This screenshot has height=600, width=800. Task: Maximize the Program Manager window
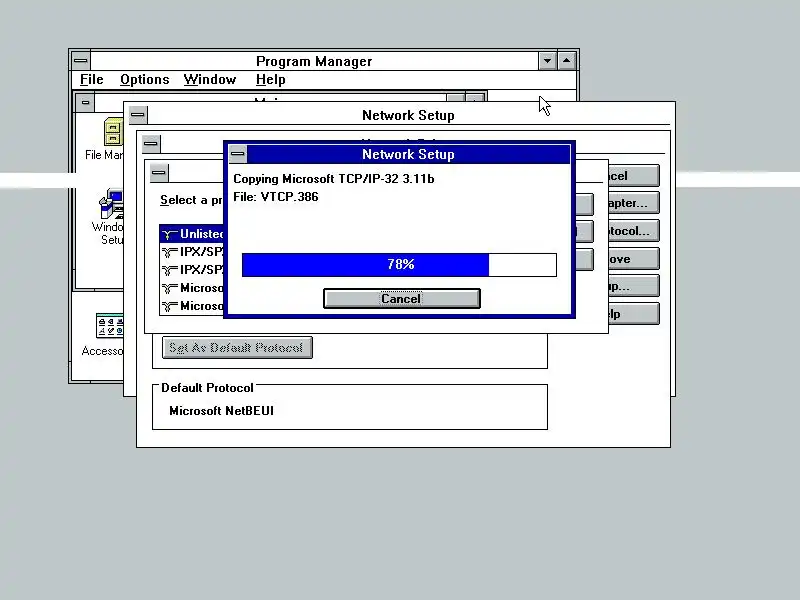[x=566, y=61]
